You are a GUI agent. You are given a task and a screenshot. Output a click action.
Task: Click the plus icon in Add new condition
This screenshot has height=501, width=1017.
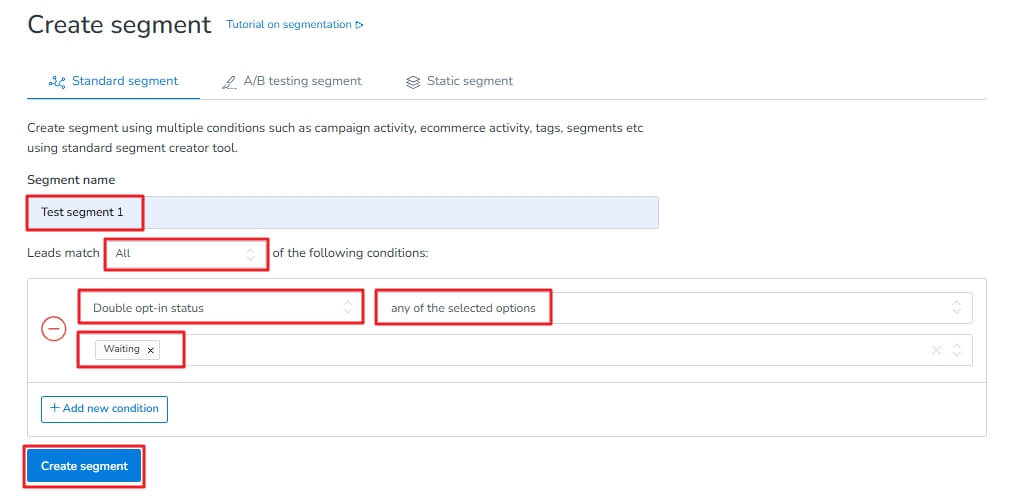click(54, 408)
